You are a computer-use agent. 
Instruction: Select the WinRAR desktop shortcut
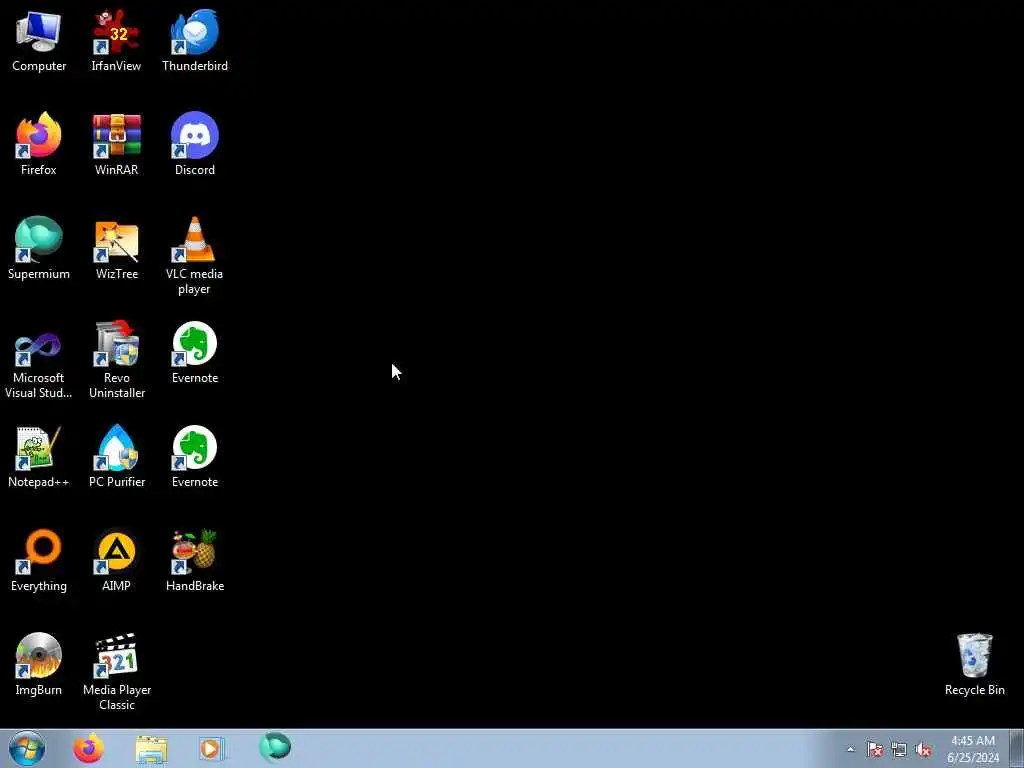[116, 144]
